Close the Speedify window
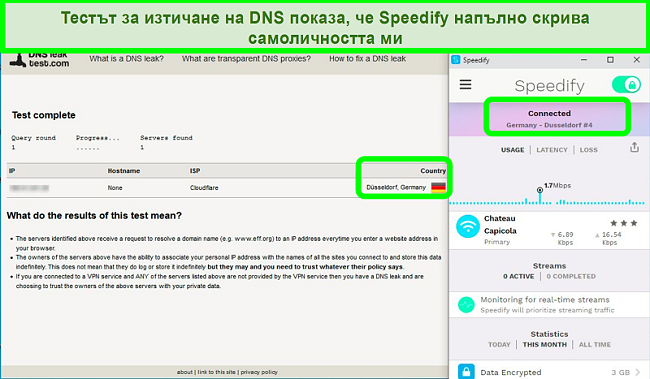 [637, 60]
